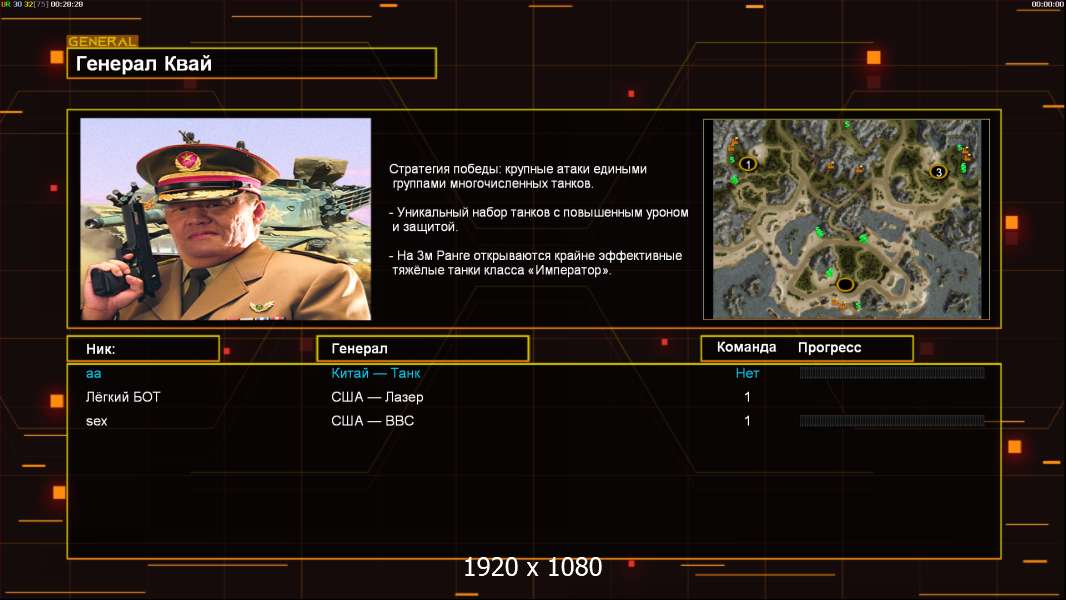The width and height of the screenshot is (1066, 600).
Task: Click 'На 3м Ранге открываются' description line
Action: pos(535,263)
